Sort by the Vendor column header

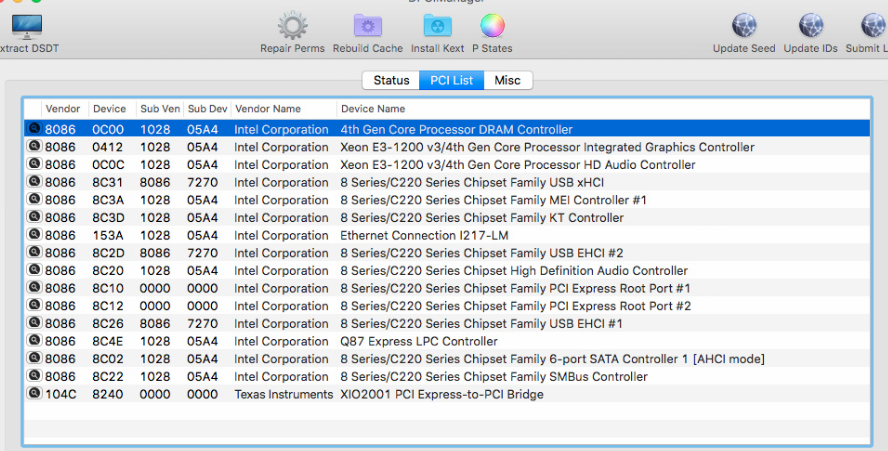tap(63, 109)
